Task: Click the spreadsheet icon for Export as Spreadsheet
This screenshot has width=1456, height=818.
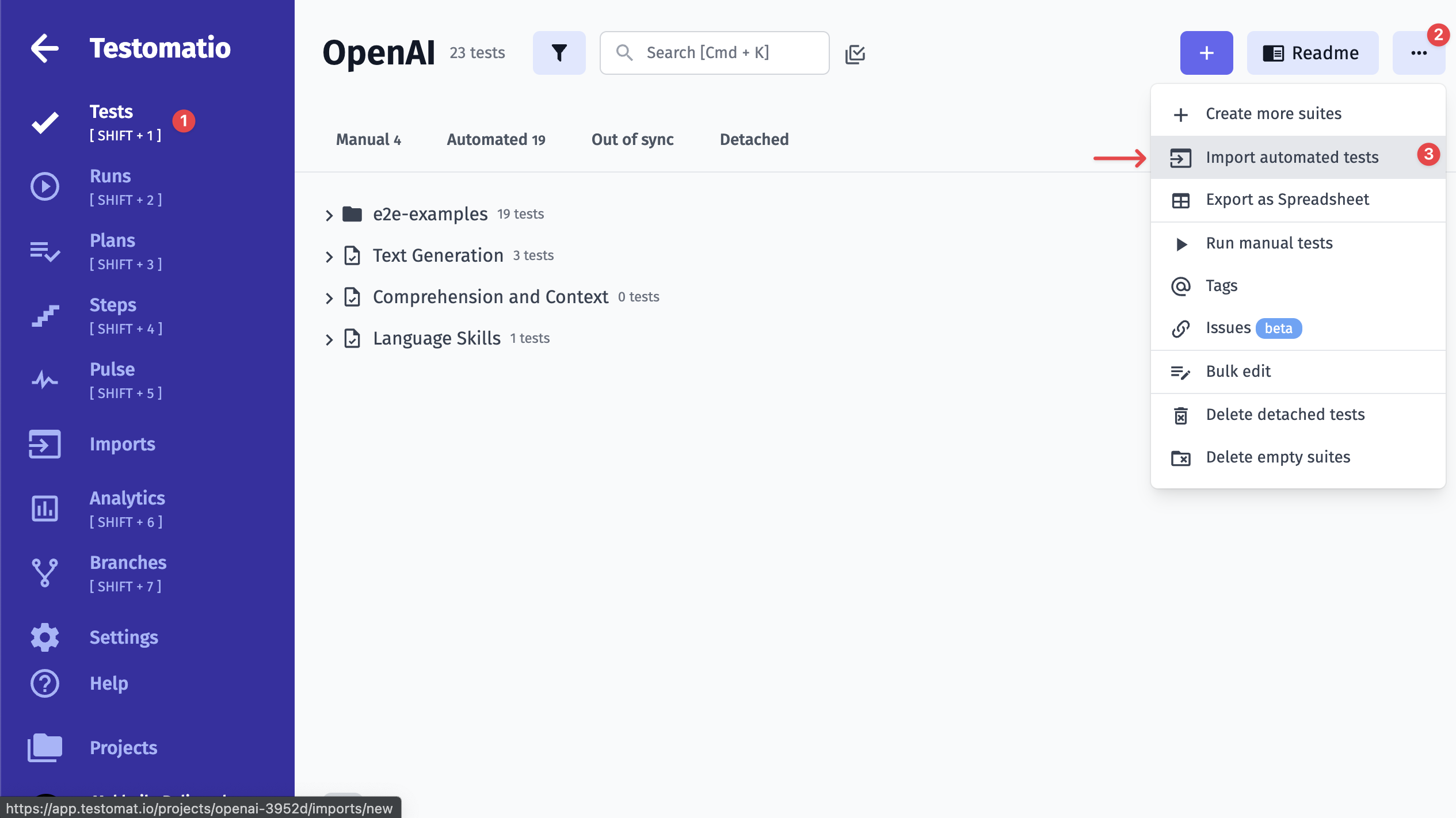Action: pyautogui.click(x=1180, y=200)
